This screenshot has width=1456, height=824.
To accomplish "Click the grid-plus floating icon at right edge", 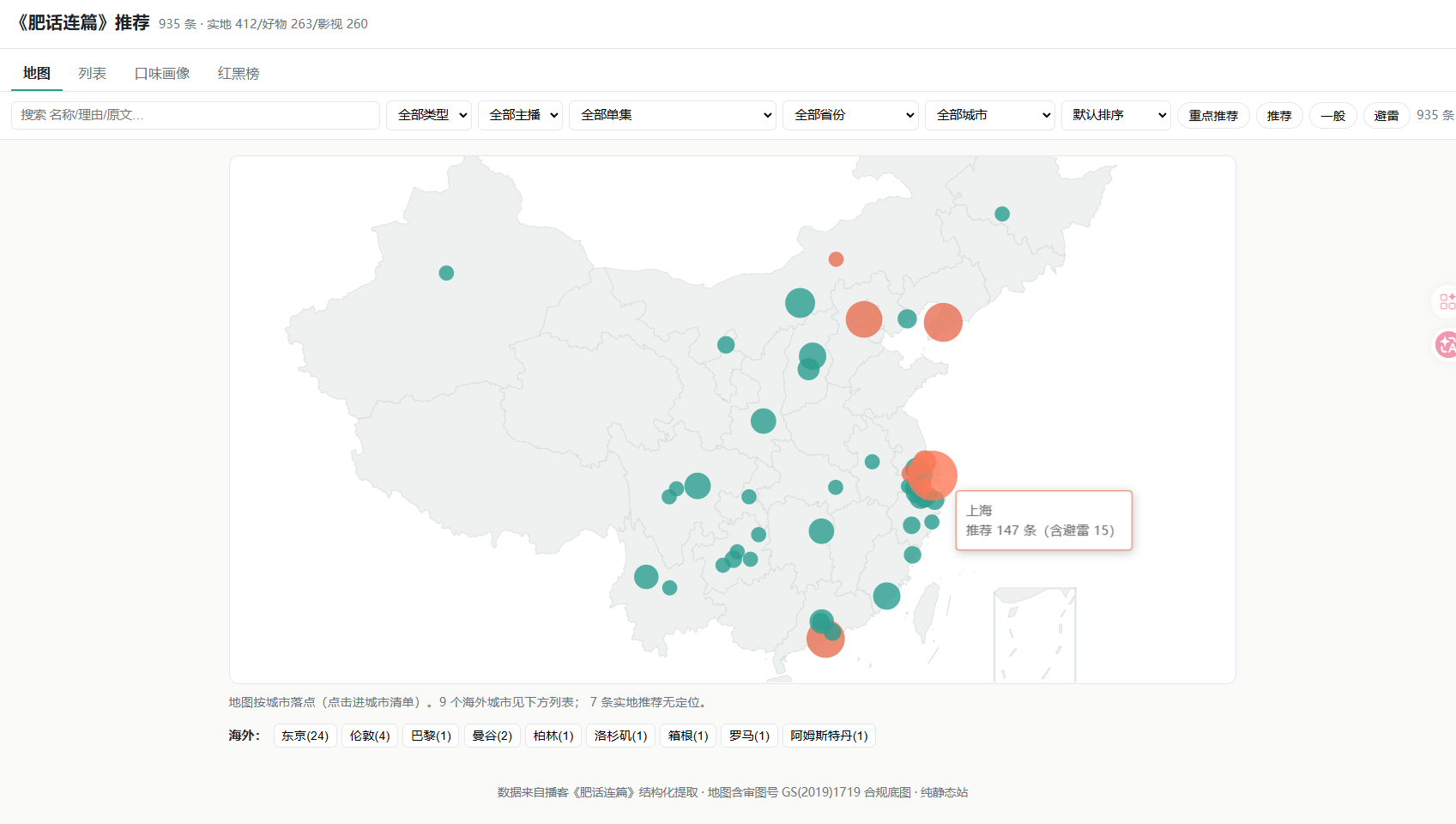I will [1447, 301].
